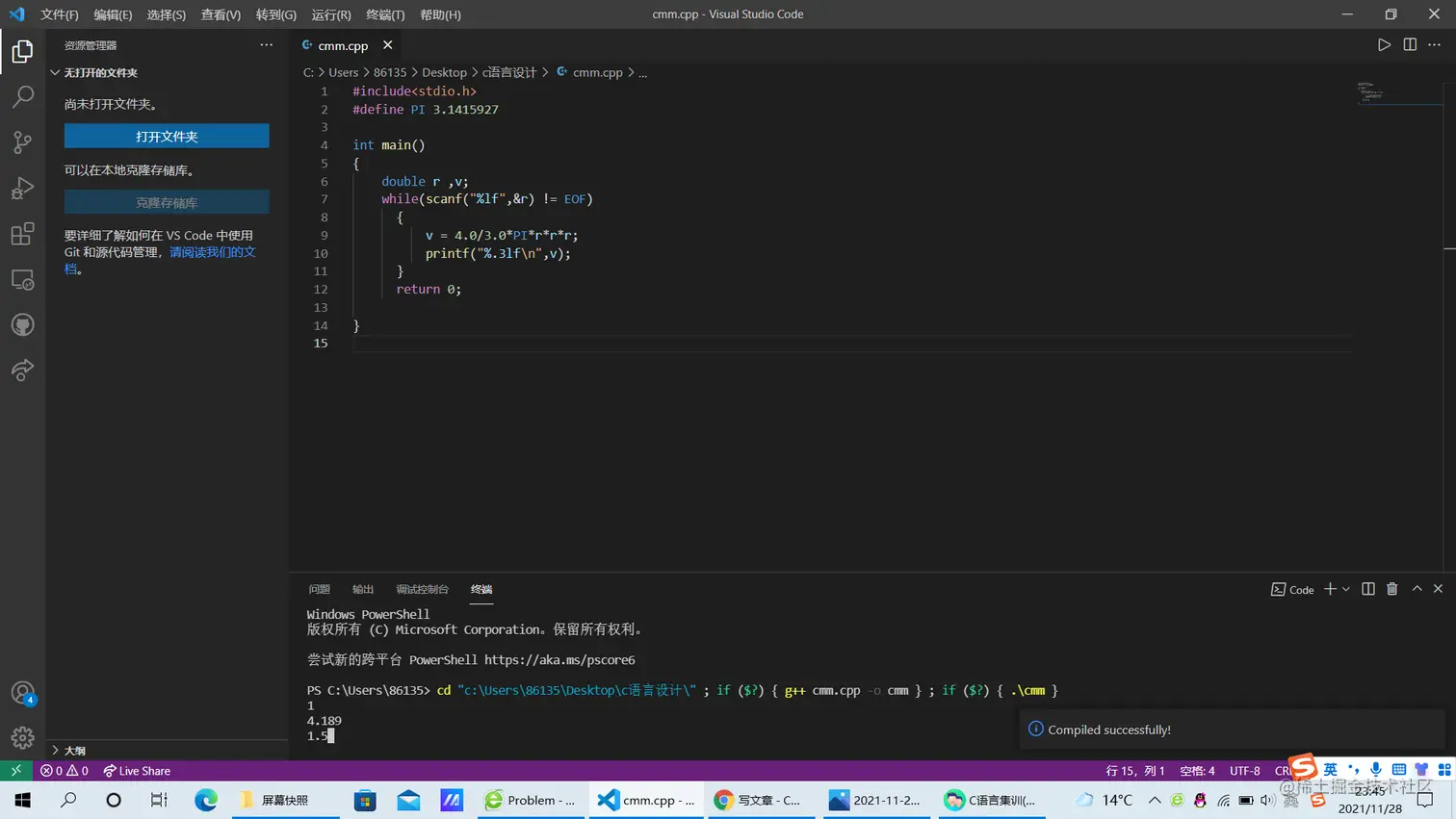
Task: Close the terminal panel
Action: pyautogui.click(x=1438, y=589)
